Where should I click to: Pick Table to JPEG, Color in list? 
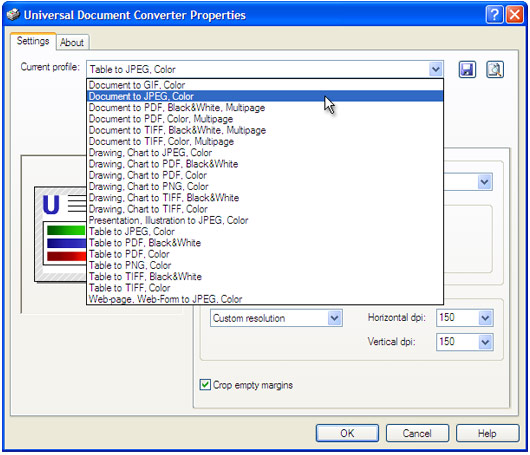pos(265,232)
